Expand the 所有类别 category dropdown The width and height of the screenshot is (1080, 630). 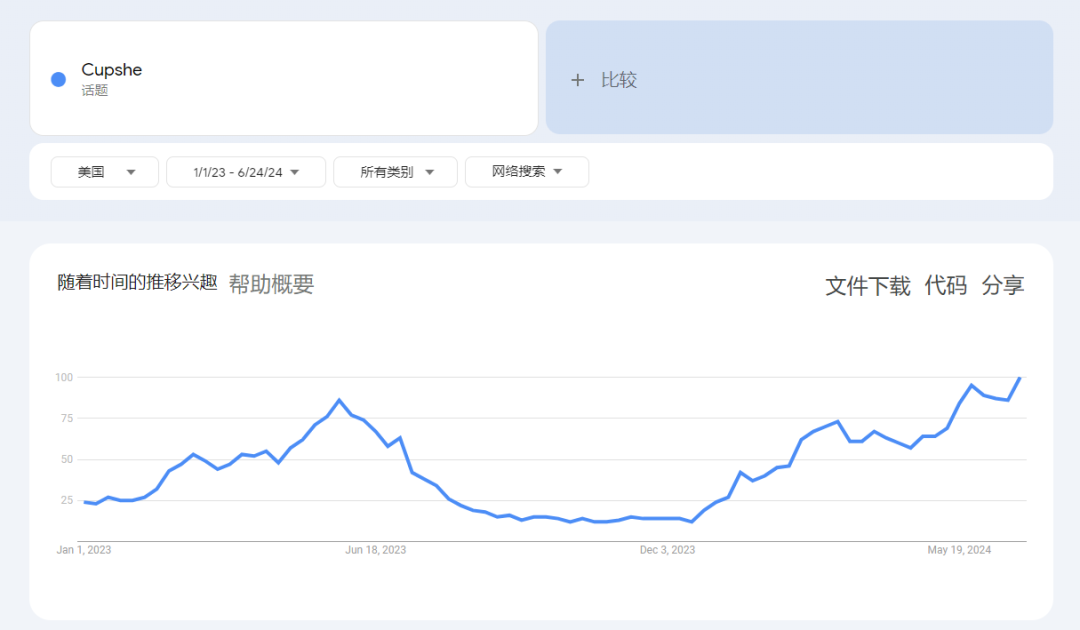click(395, 171)
